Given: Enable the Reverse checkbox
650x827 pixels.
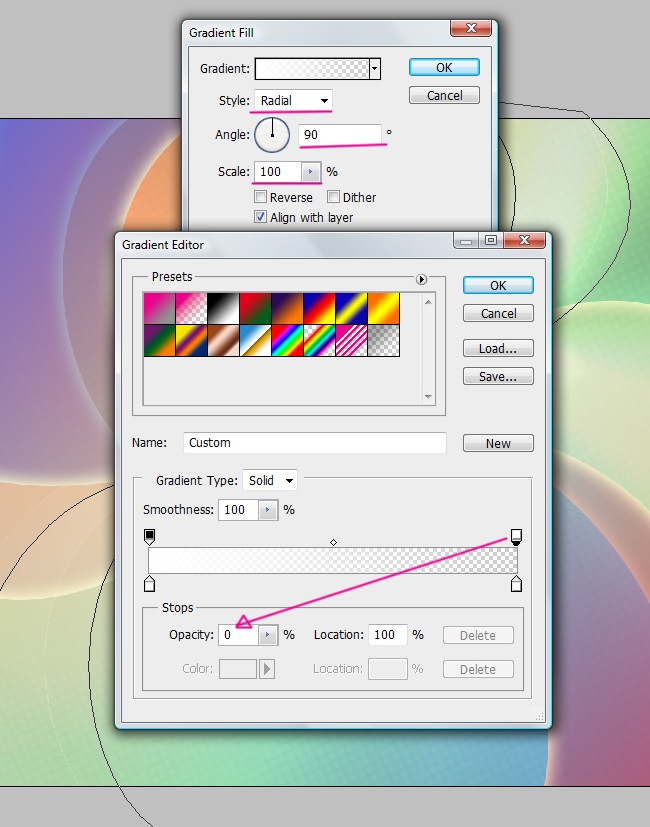Looking at the screenshot, I should click(261, 198).
